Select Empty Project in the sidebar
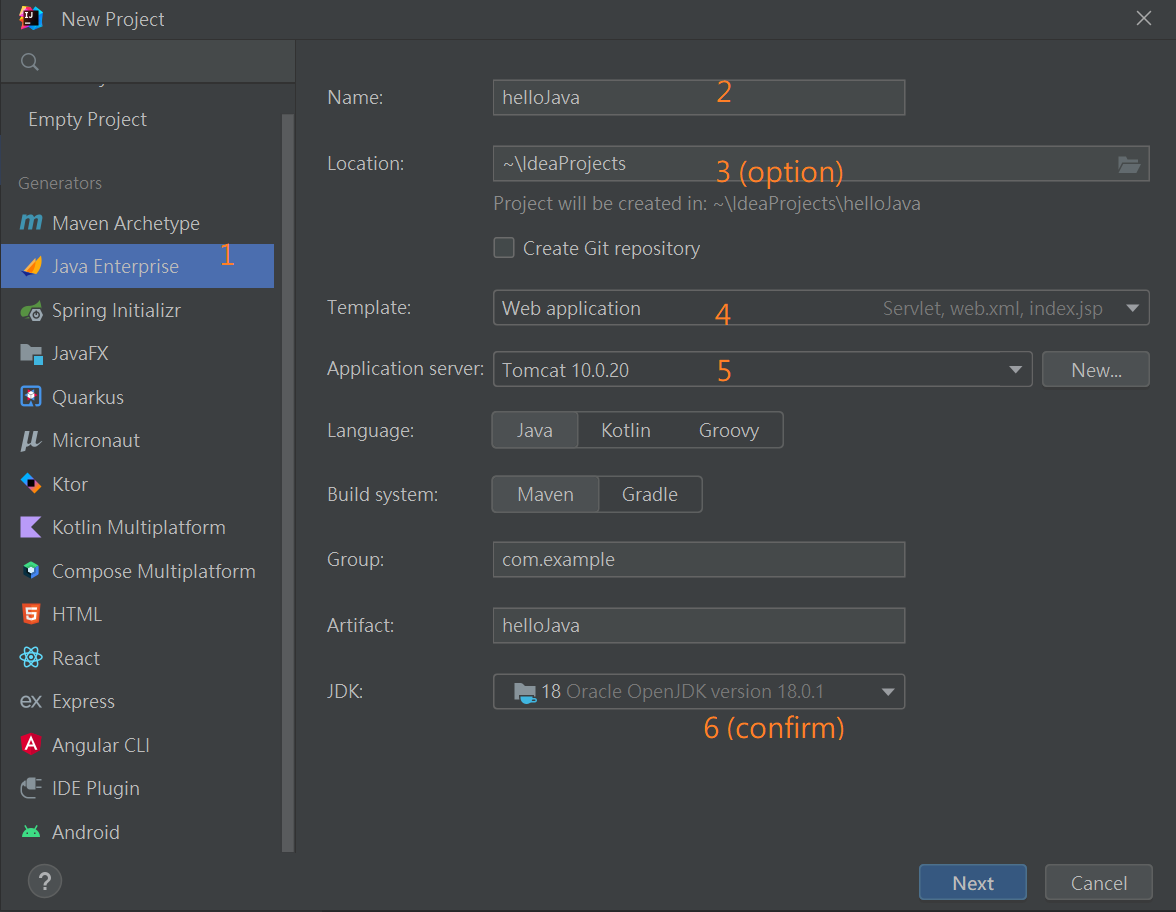Image resolution: width=1176 pixels, height=912 pixels. point(87,119)
